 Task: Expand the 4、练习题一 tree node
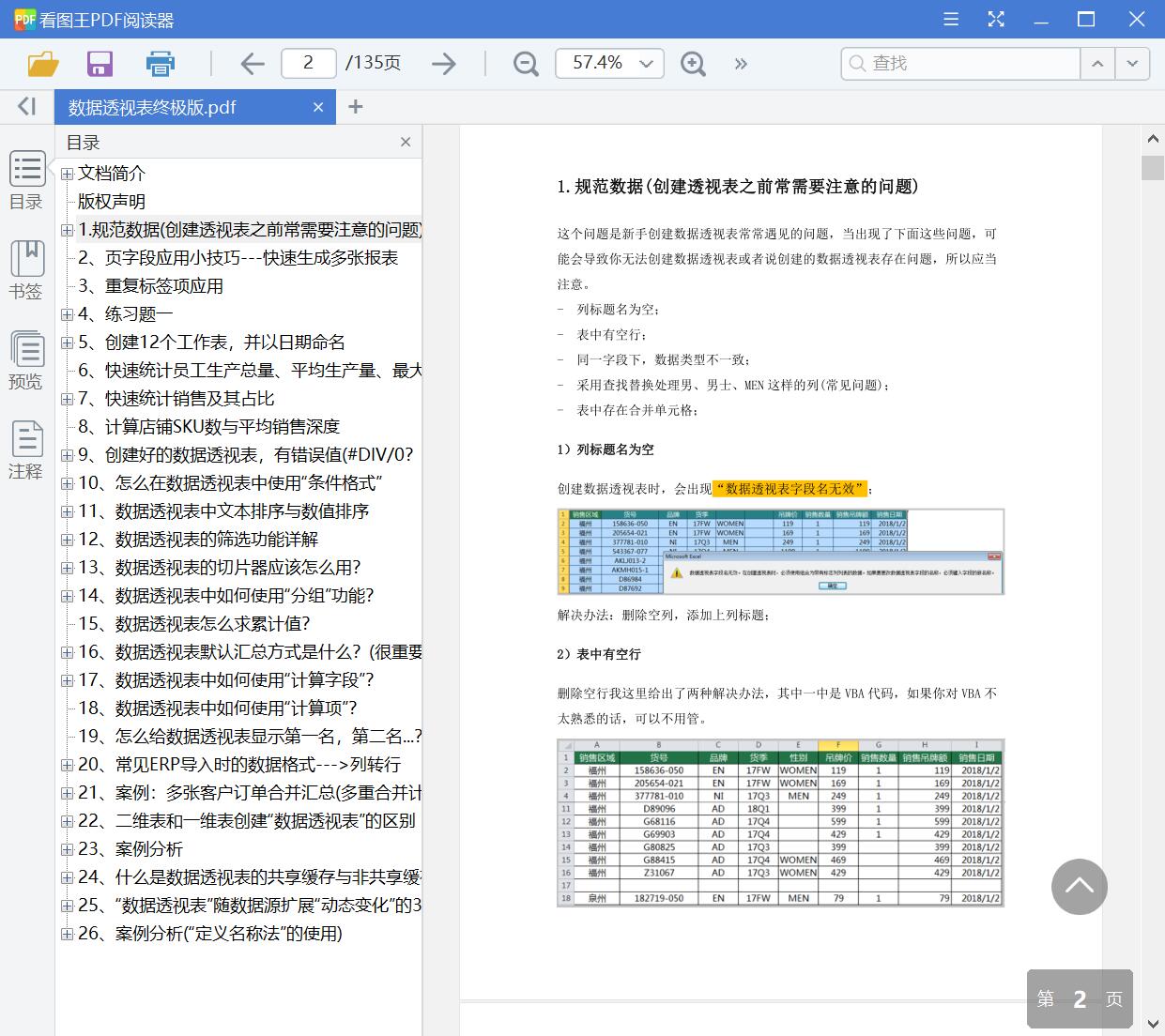coord(67,314)
